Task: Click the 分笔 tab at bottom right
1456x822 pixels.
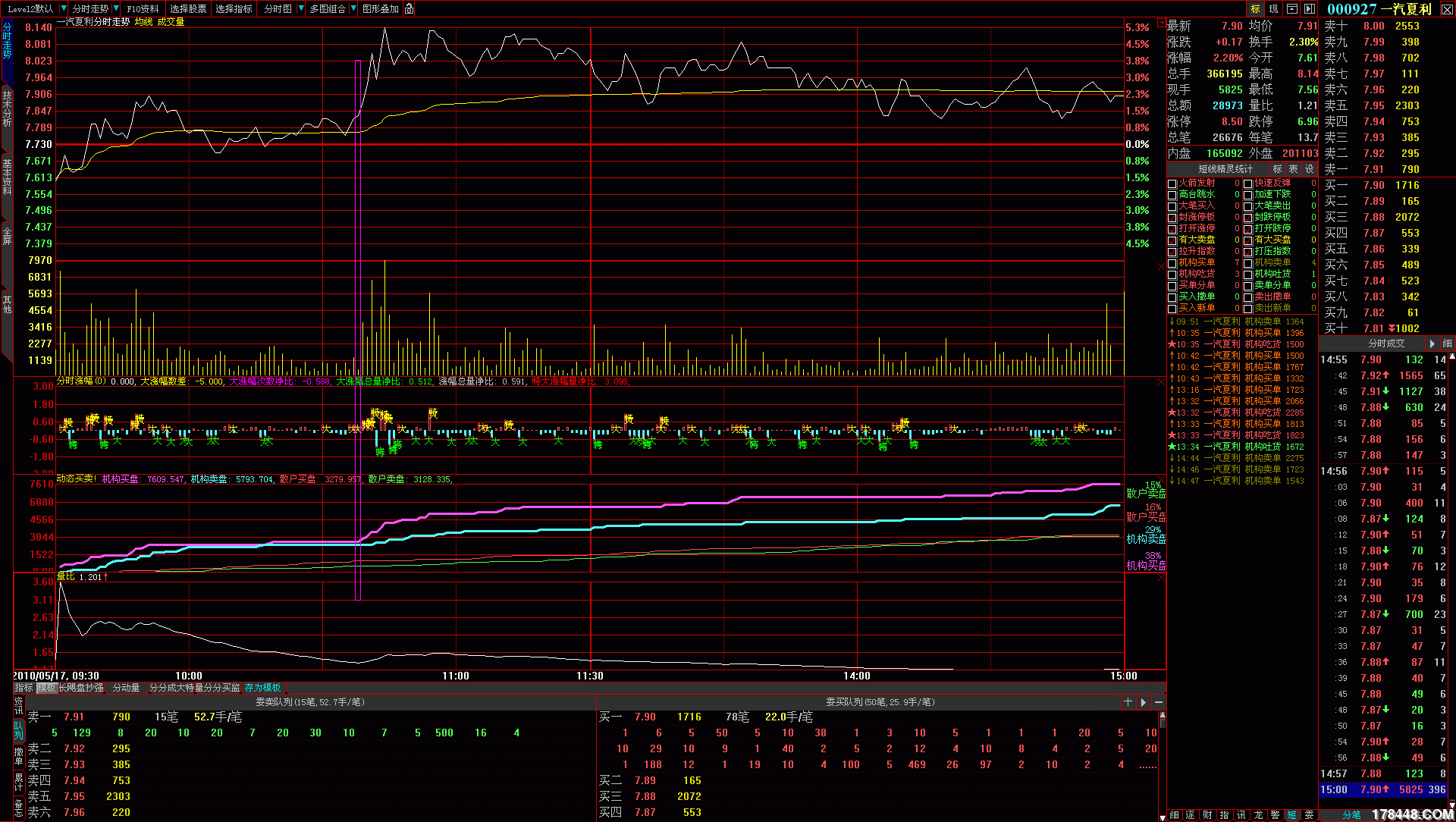Action: tap(1351, 815)
